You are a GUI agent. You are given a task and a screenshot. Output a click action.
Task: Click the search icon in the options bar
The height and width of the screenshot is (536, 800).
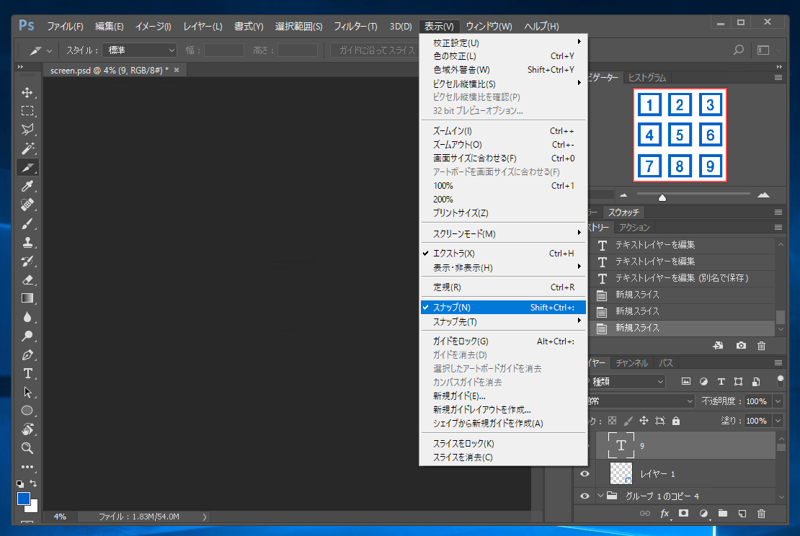pos(738,49)
